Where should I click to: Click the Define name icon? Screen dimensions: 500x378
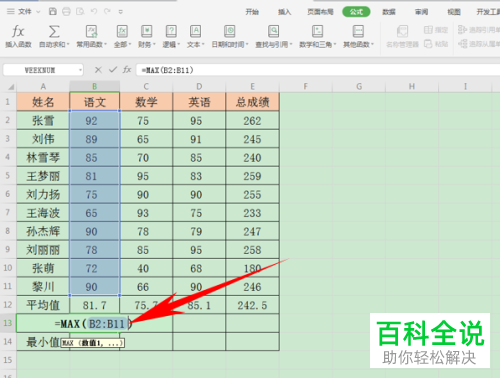pyautogui.click(x=428, y=30)
